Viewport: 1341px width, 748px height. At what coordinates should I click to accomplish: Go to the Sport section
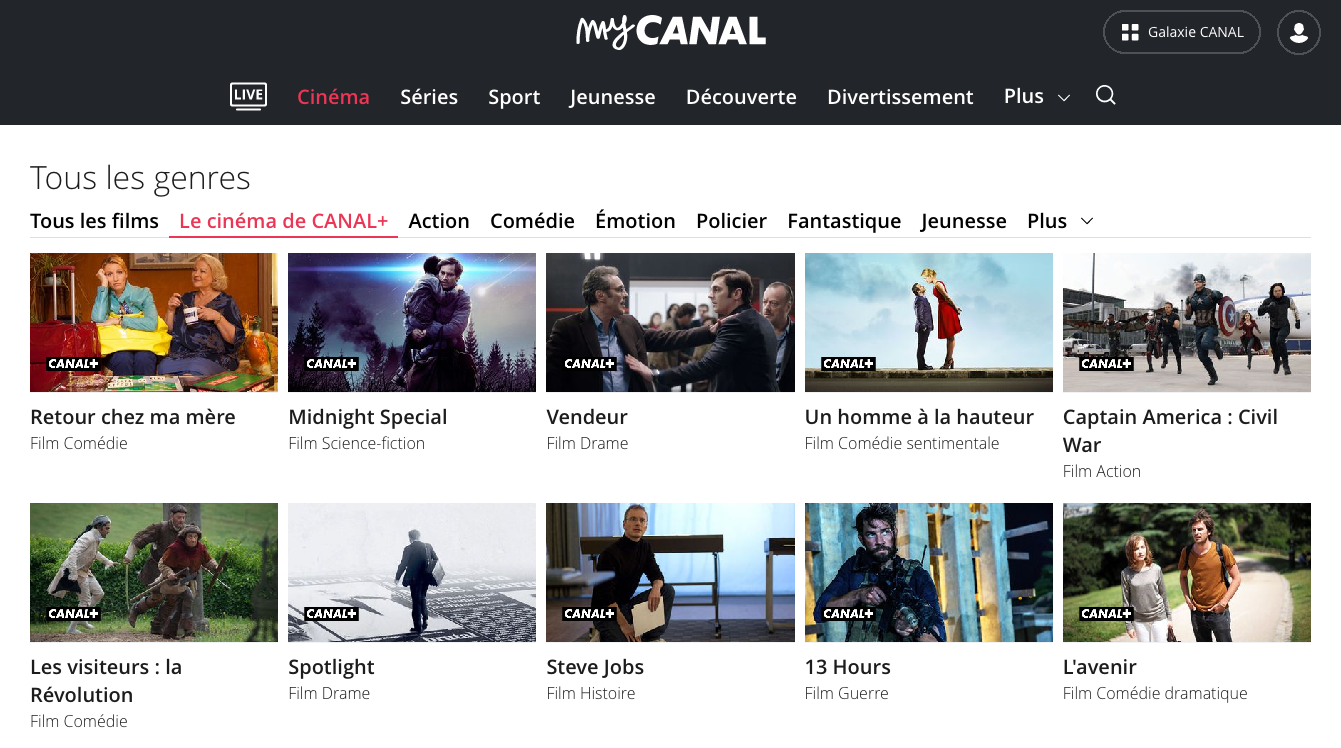pyautogui.click(x=514, y=97)
